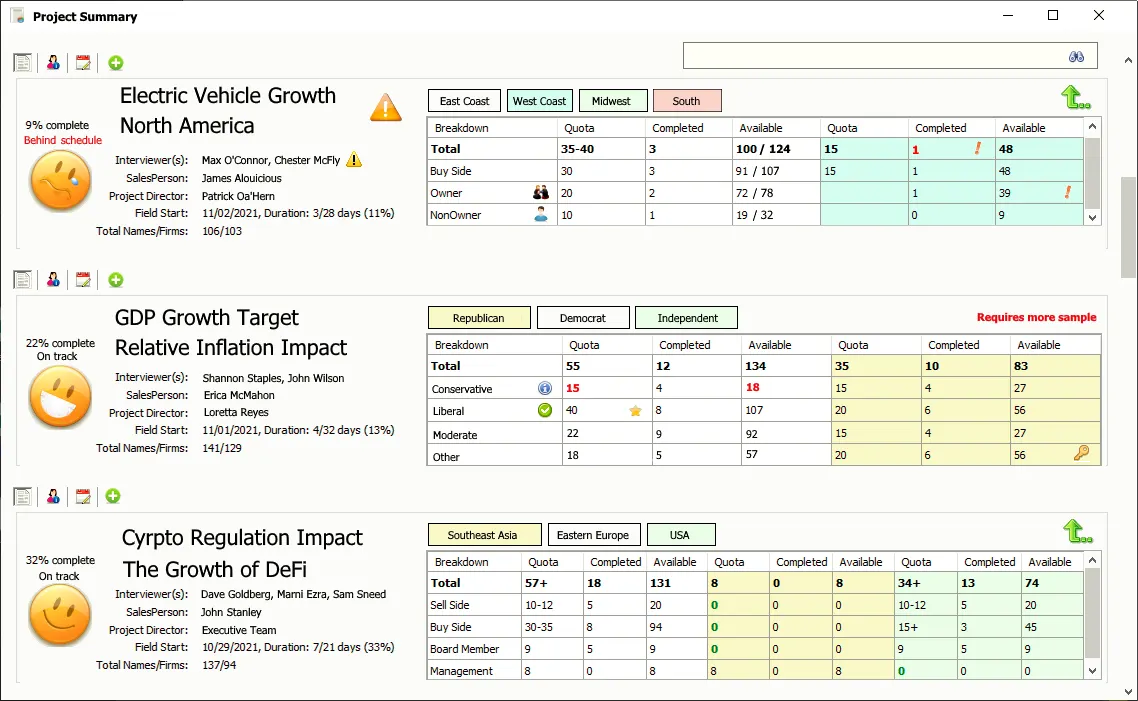
Task: Click scroll down arrow in Crypto Regulation table
Action: click(1092, 671)
